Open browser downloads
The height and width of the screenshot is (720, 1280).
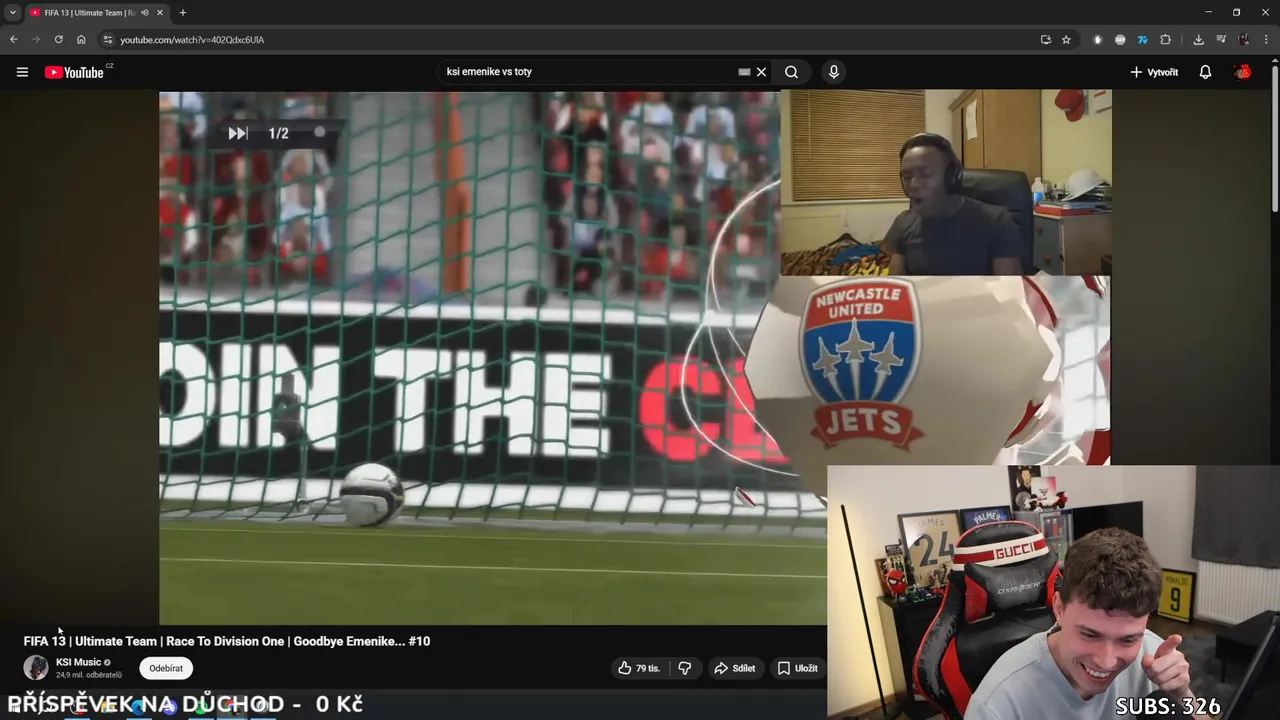click(x=1198, y=40)
